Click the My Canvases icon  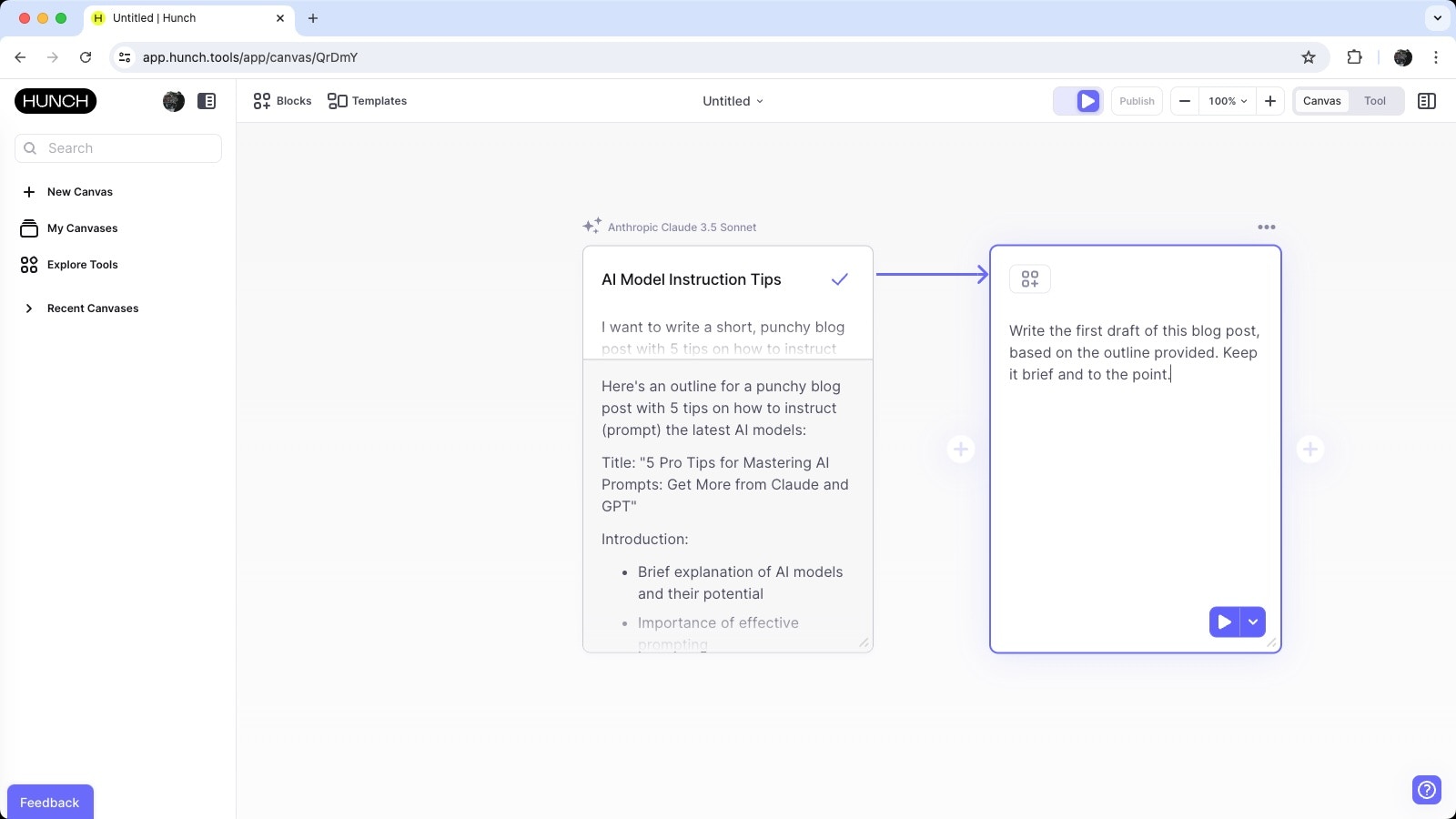pyautogui.click(x=28, y=227)
